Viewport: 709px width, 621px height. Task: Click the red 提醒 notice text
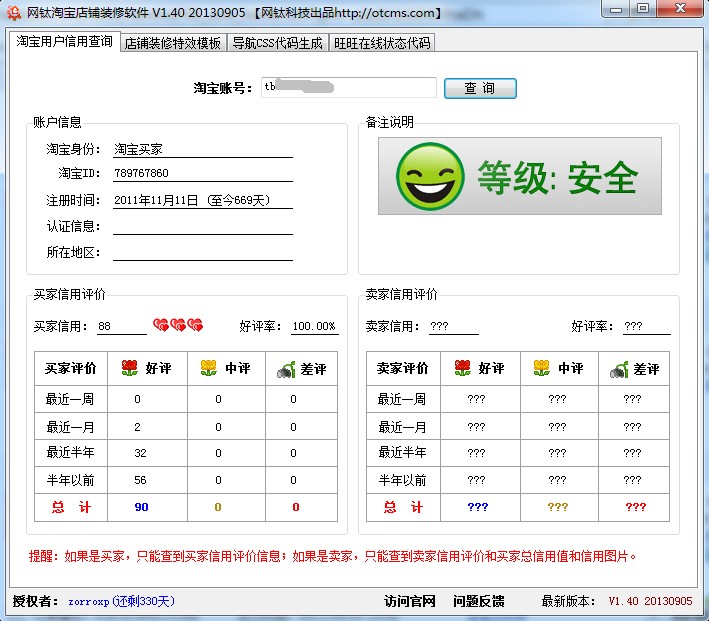[x=333, y=556]
